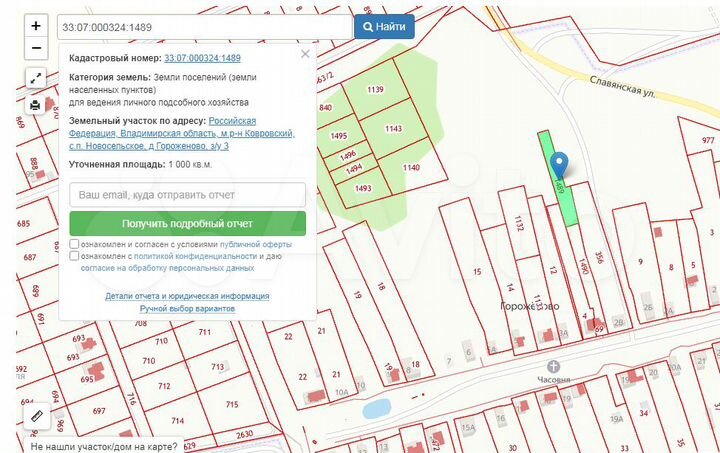Close the parcel info popup

click(305, 54)
